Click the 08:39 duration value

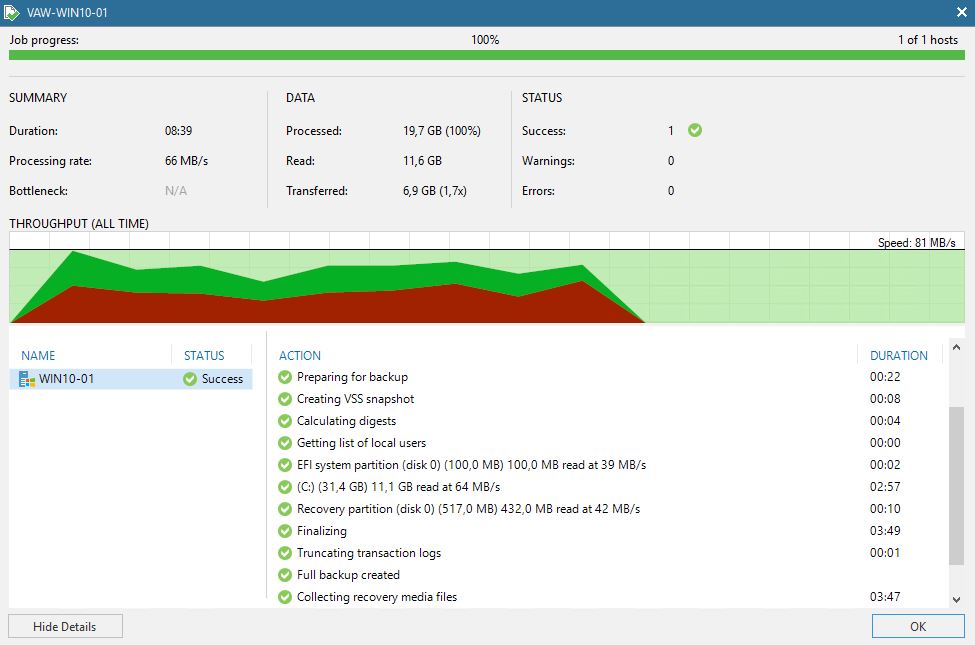point(178,131)
